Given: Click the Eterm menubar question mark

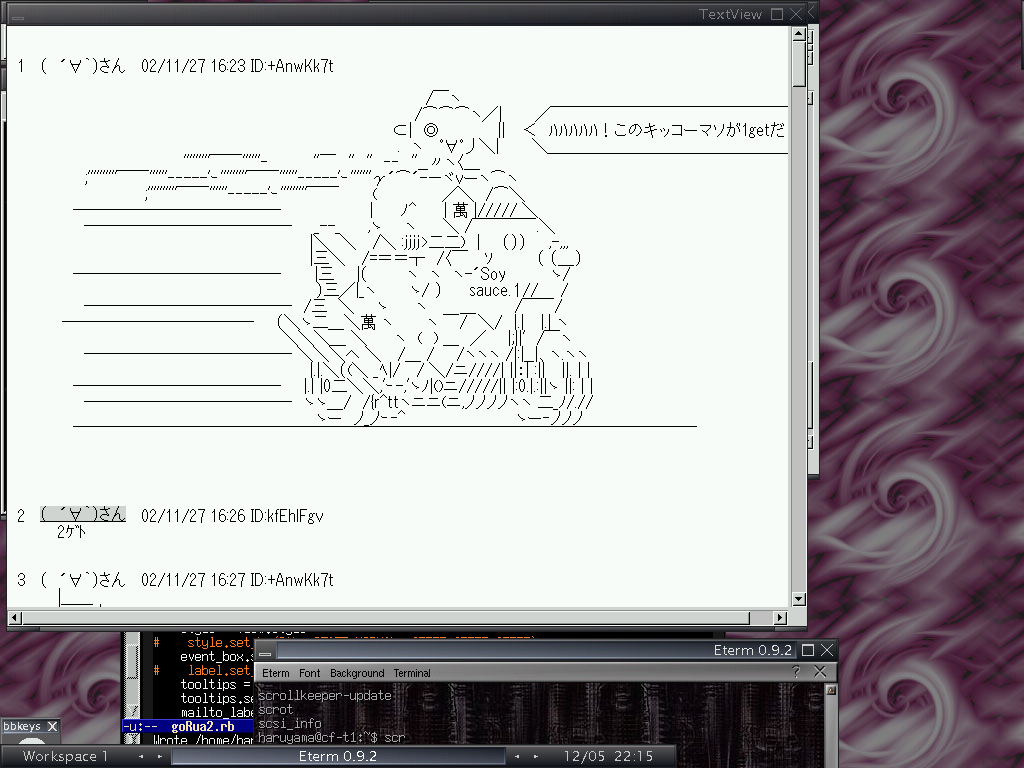Looking at the screenshot, I should click(x=796, y=671).
